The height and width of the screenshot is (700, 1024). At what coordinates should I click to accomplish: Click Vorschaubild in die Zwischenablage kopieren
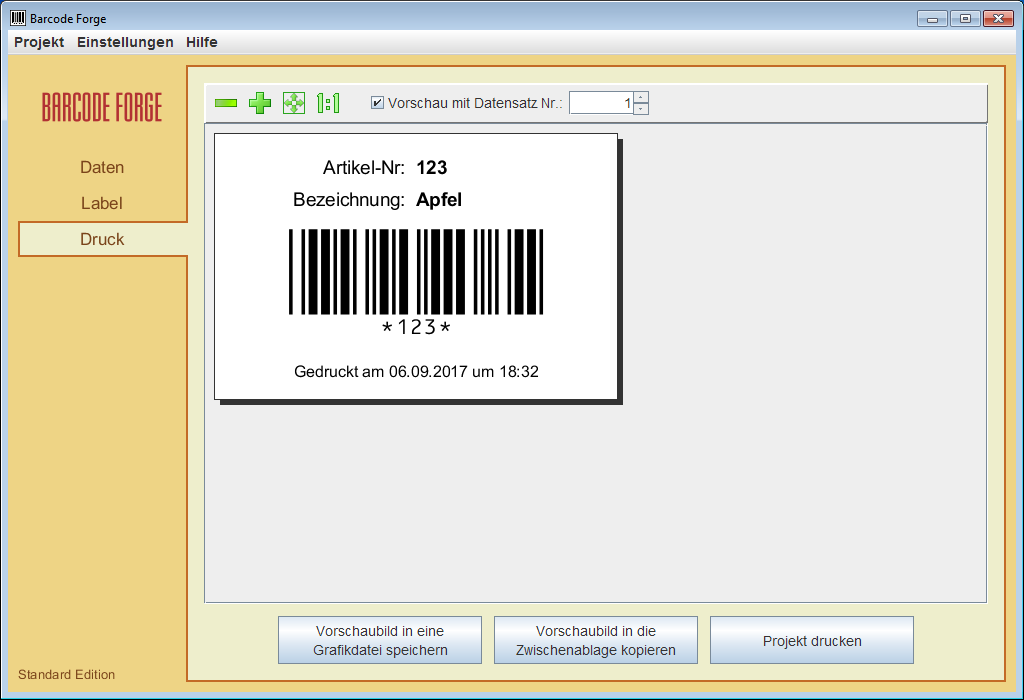pos(596,640)
